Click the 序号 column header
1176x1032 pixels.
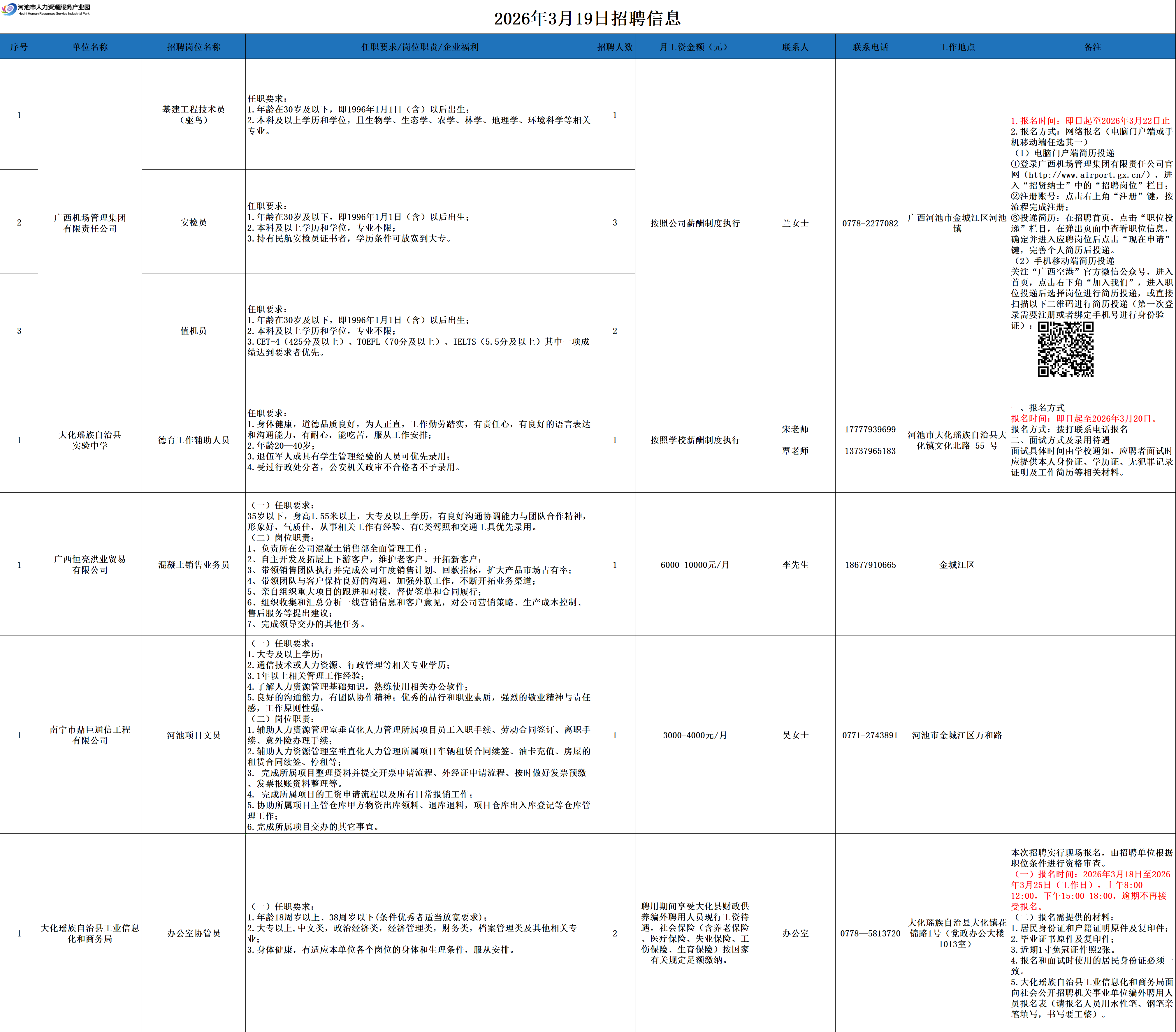coord(19,47)
